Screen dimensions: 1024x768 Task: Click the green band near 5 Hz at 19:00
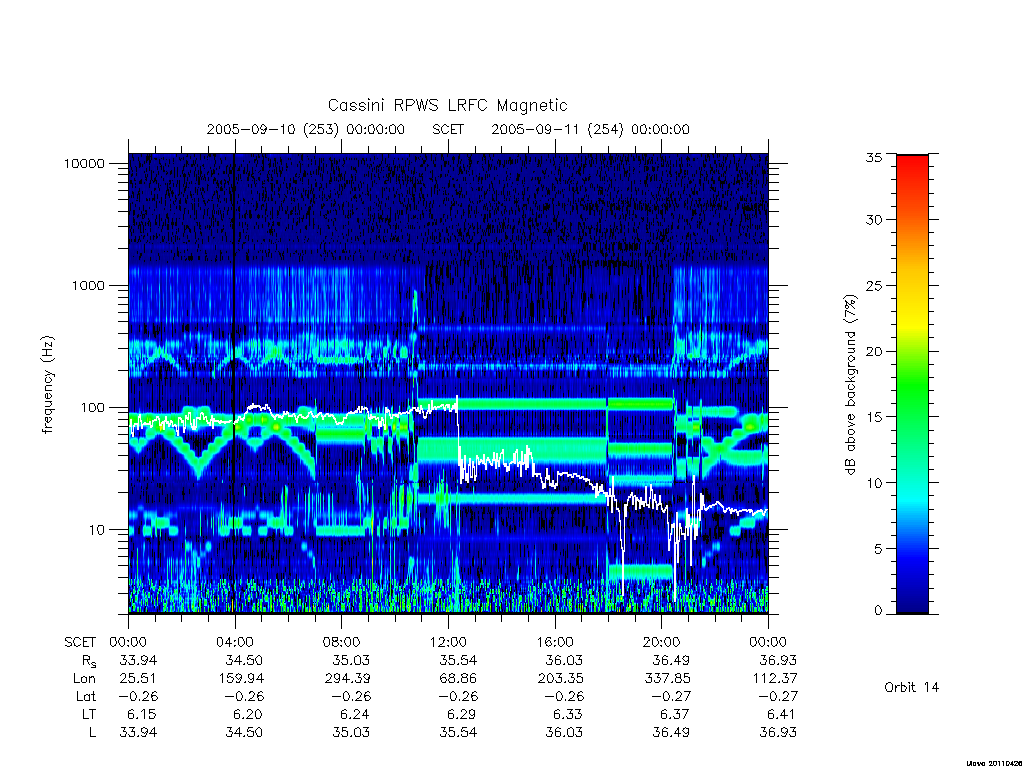coord(641,571)
